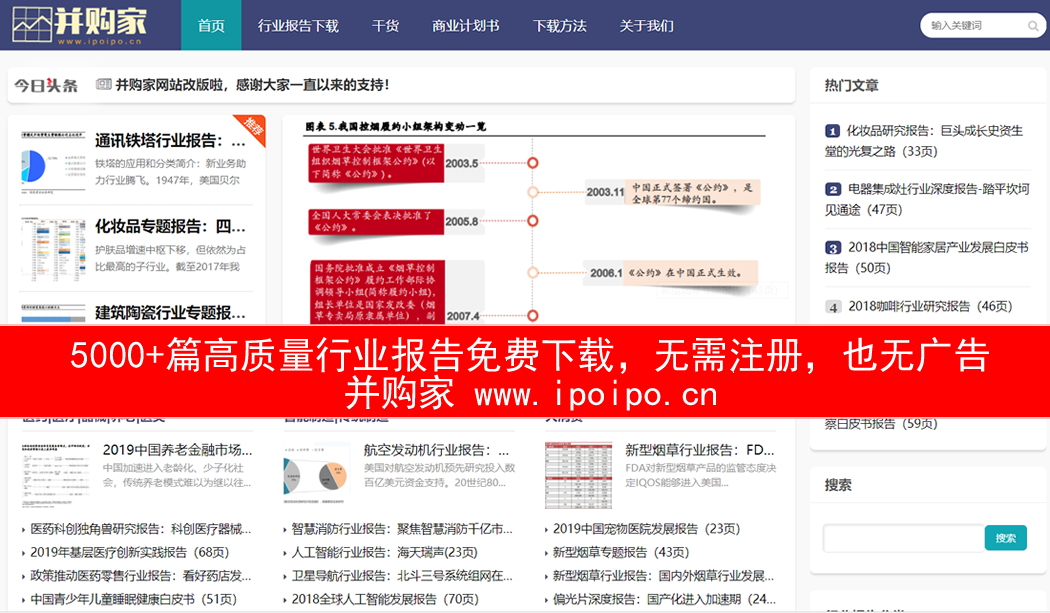Viewport: 1050px width, 613px height.
Task: Open the 行业报告下载 menu item
Action: [x=298, y=25]
